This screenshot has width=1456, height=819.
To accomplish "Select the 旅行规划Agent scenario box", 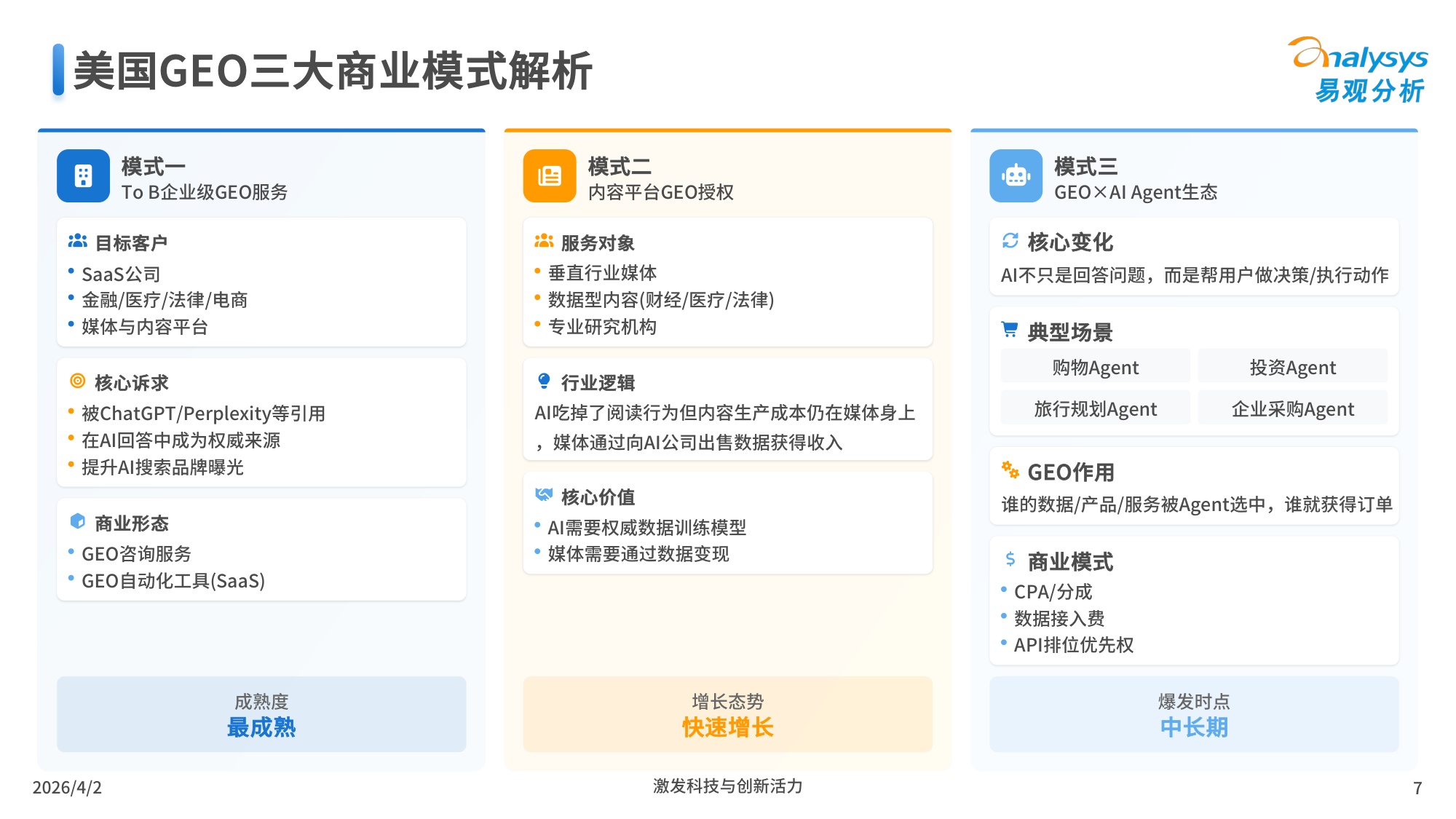I will (x=1096, y=408).
